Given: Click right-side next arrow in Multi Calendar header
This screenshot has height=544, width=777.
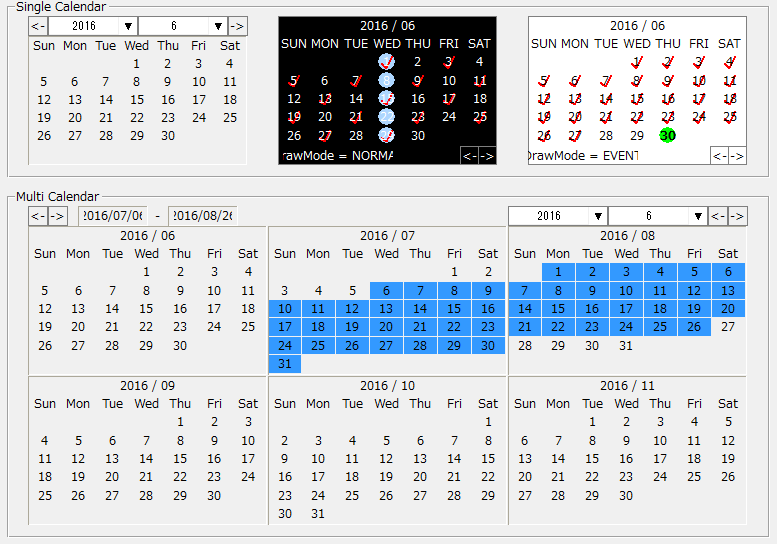Looking at the screenshot, I should click(x=737, y=216).
